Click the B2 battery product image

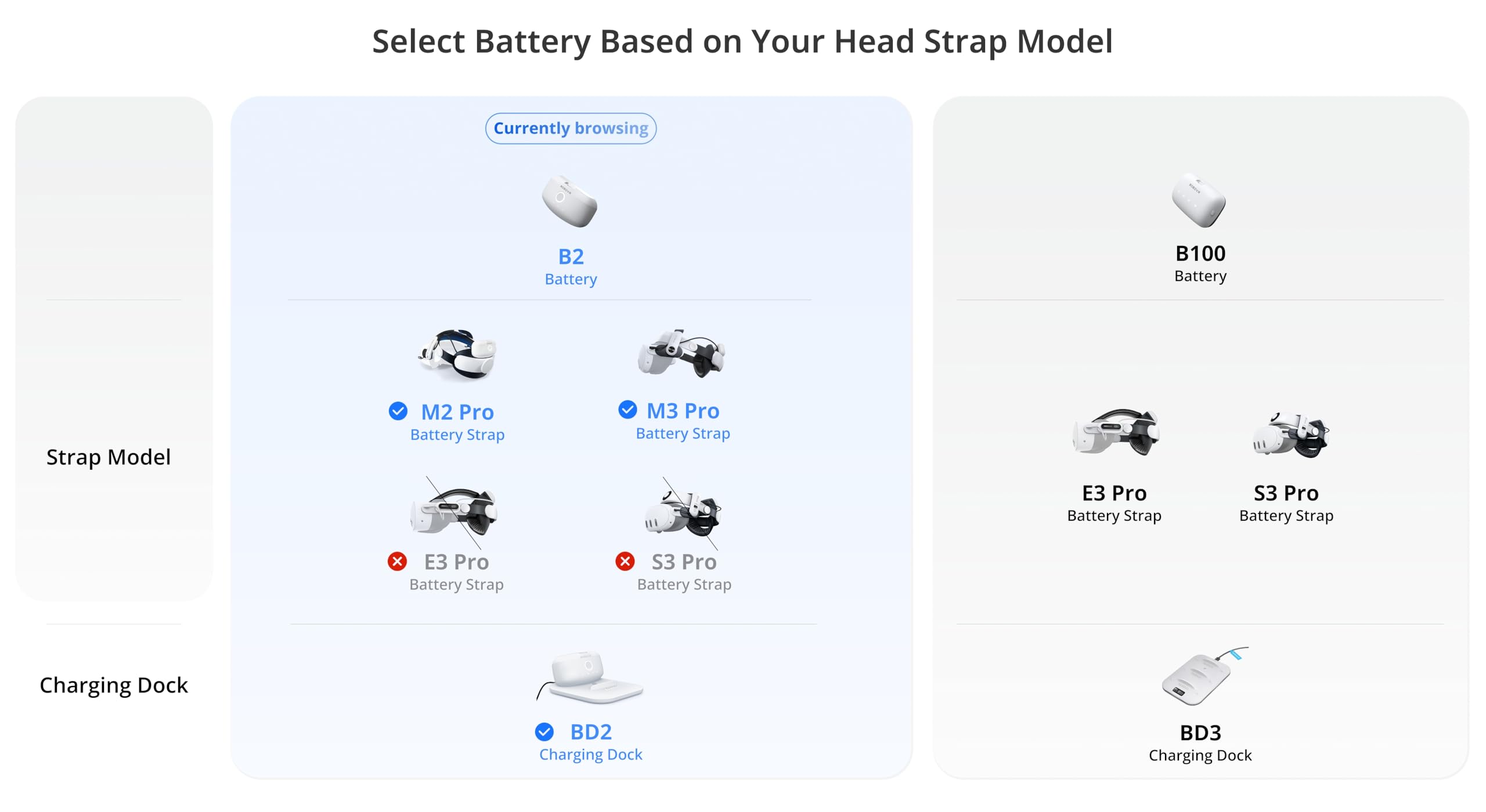tap(569, 201)
